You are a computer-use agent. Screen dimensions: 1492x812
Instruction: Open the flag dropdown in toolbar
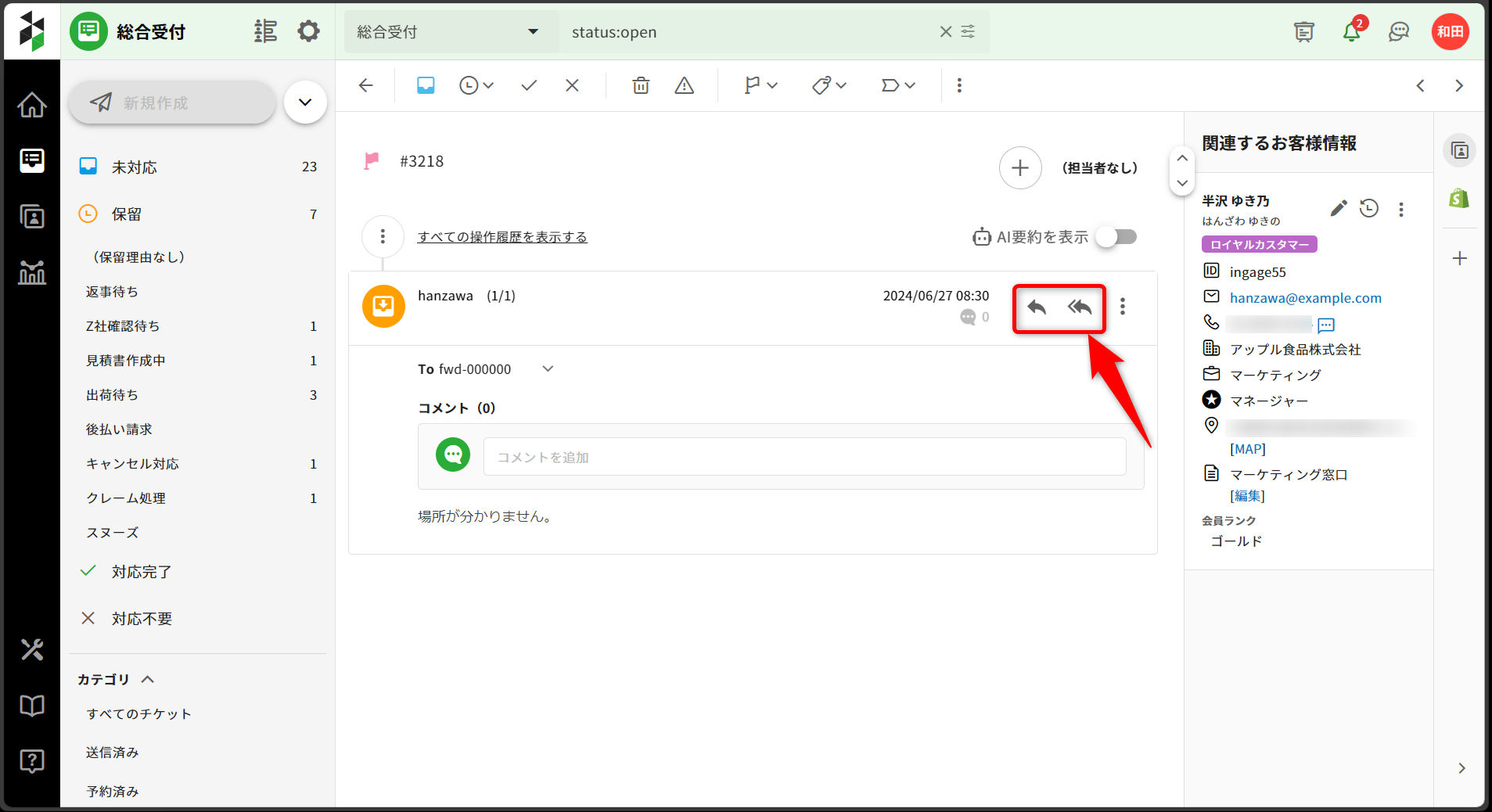point(760,85)
